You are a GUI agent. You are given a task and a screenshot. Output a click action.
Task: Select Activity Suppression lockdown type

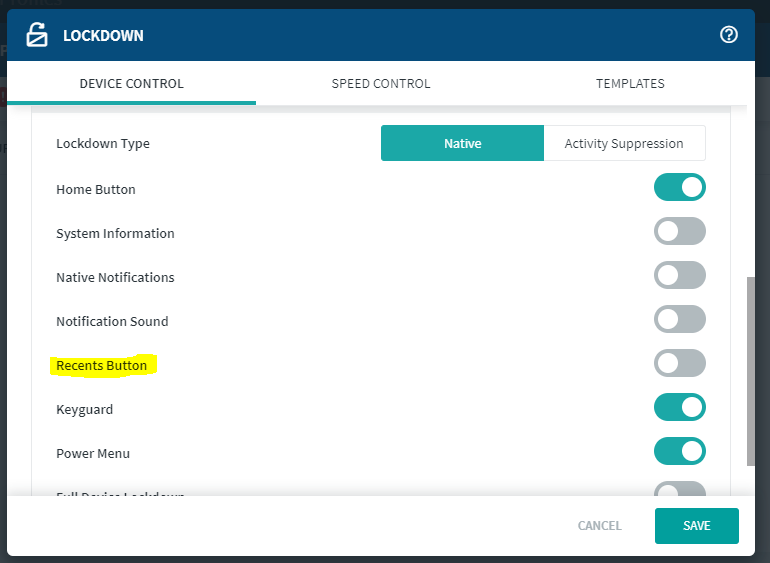(x=624, y=144)
